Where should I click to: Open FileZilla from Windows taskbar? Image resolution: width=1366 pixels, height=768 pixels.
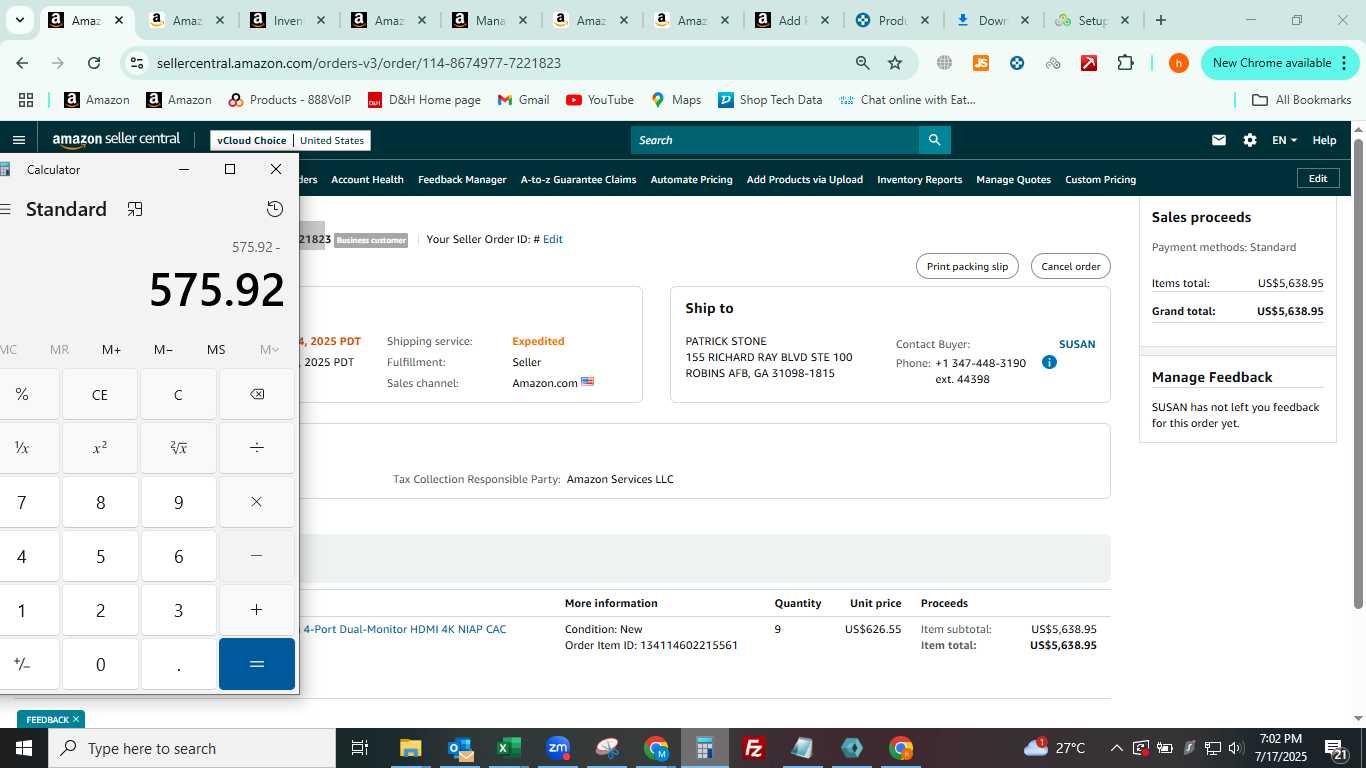pos(754,748)
